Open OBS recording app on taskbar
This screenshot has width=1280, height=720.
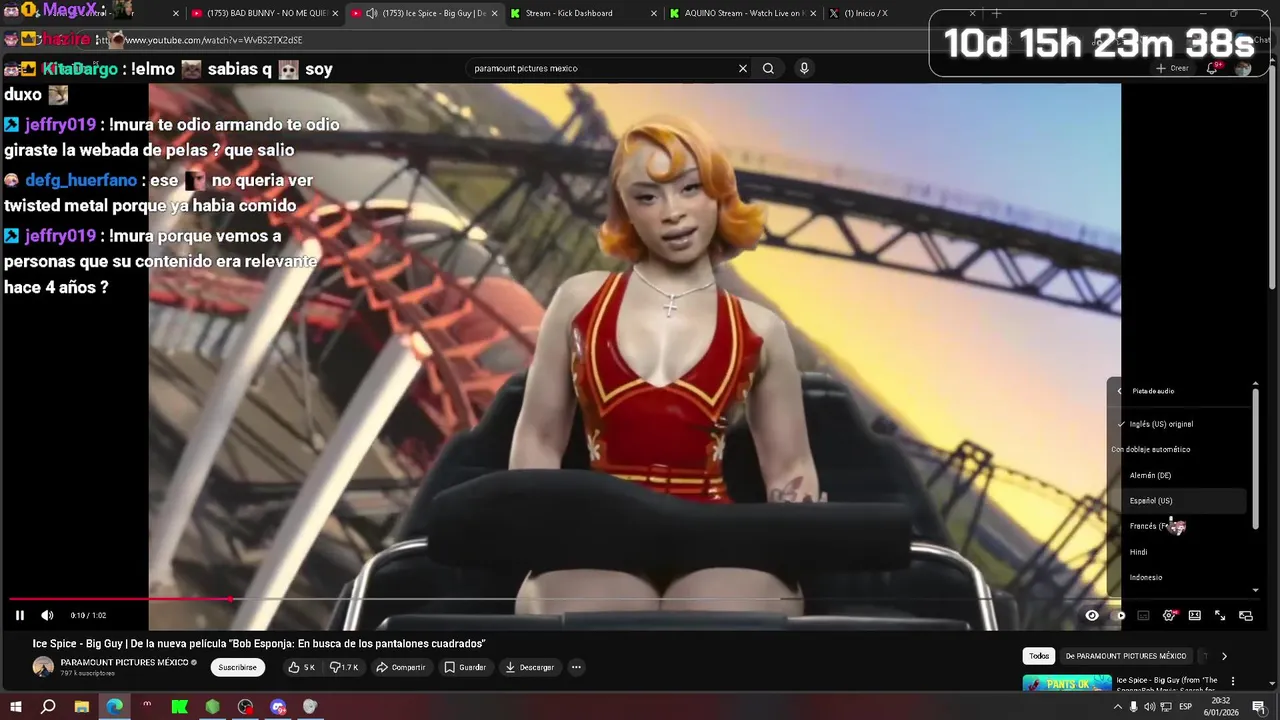[246, 707]
